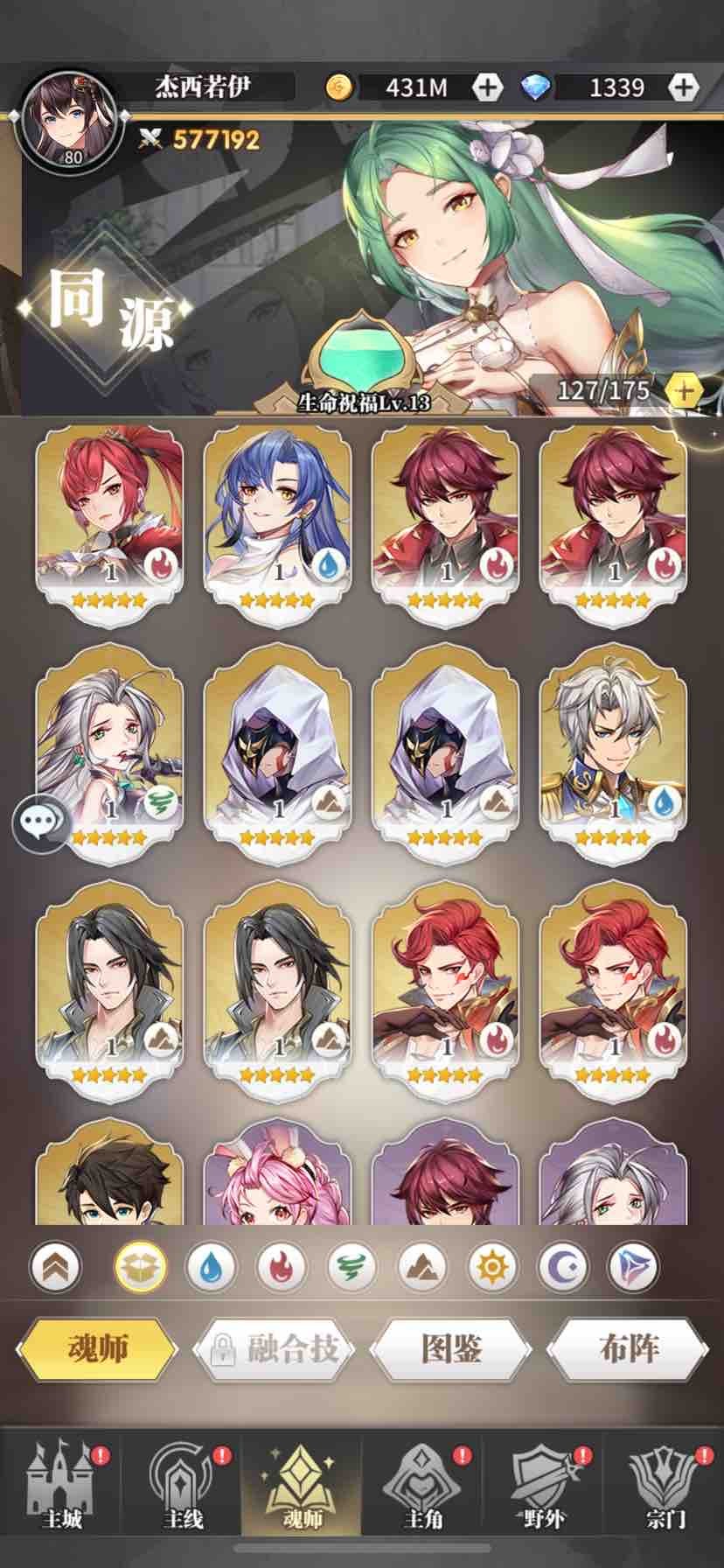Toggle the all-elements box filter

141,1266
